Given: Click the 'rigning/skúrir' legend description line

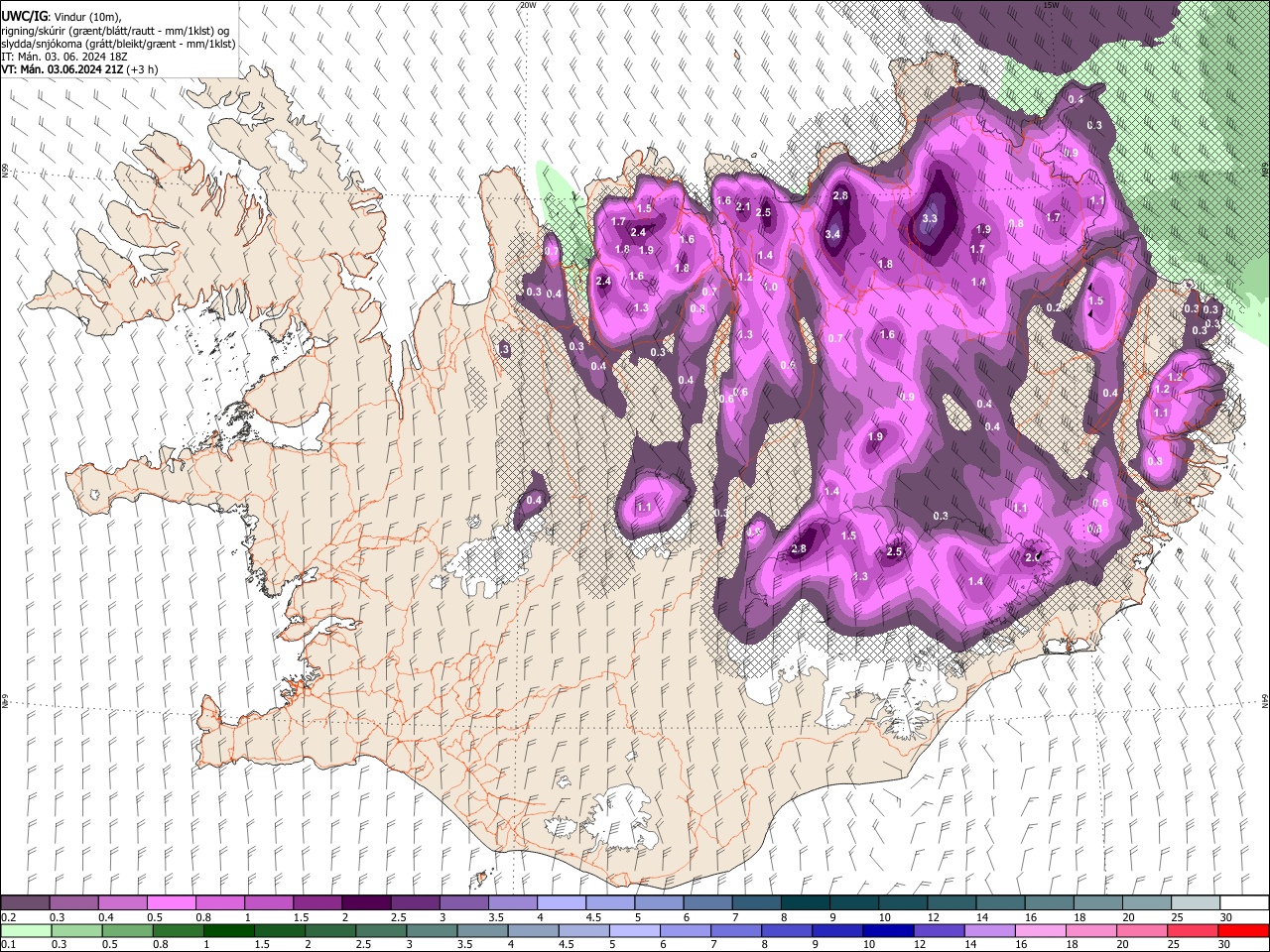Looking at the screenshot, I should coord(115,31).
